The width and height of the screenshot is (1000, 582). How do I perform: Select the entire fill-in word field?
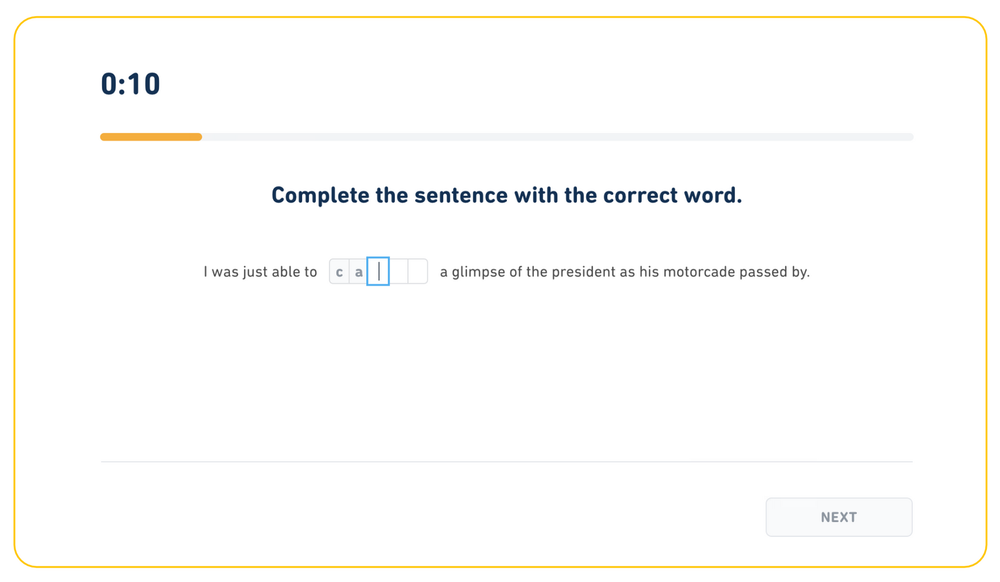point(378,271)
